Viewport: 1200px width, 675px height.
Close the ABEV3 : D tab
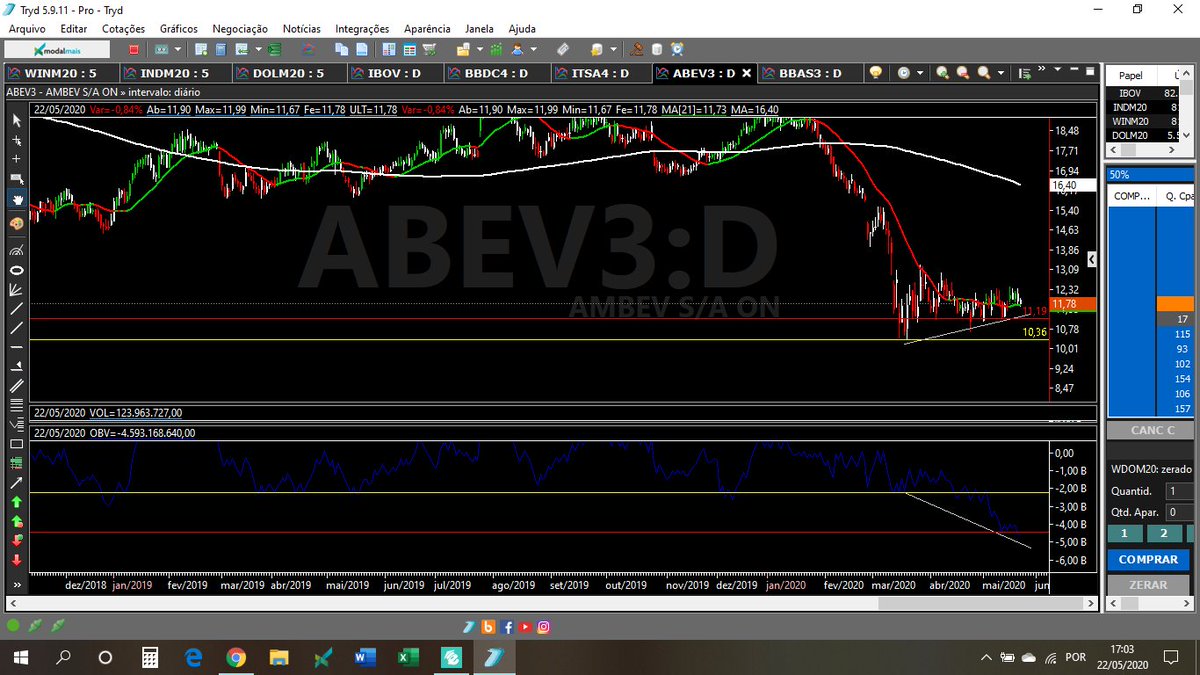[x=745, y=73]
